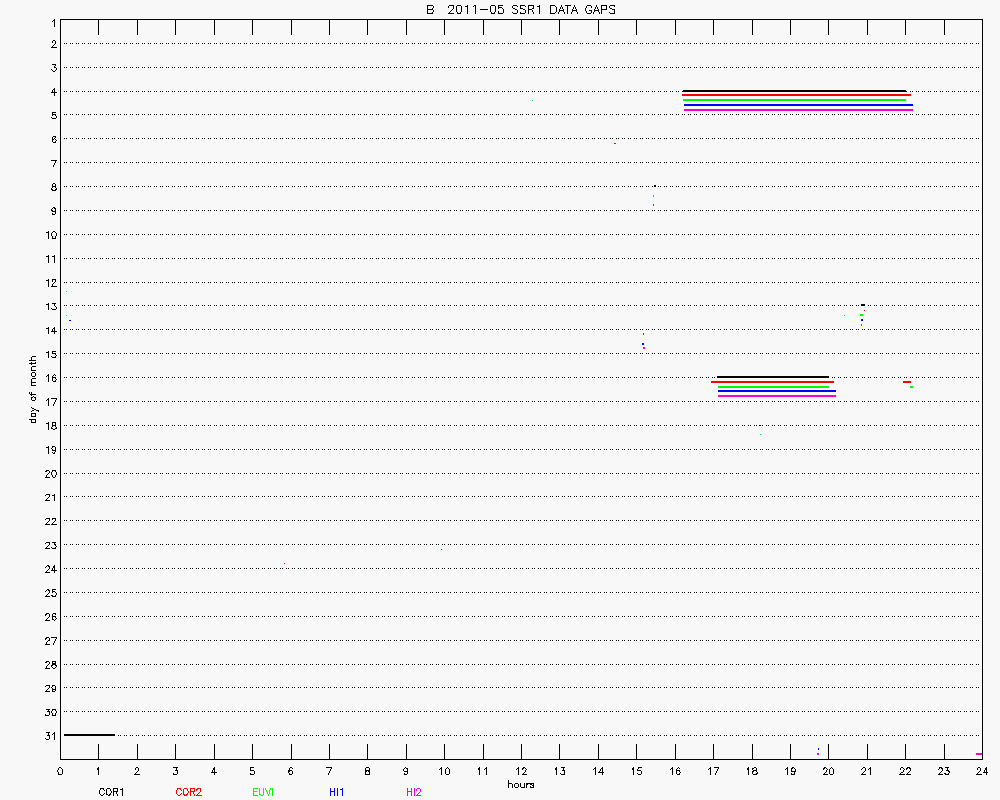The height and width of the screenshot is (800, 1000).
Task: Click the short red mark near hour 22
Action: pyautogui.click(x=906, y=382)
